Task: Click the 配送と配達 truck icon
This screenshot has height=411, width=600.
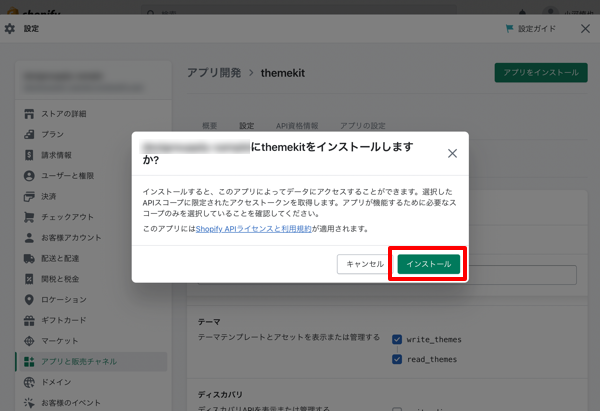Action: 29,258
